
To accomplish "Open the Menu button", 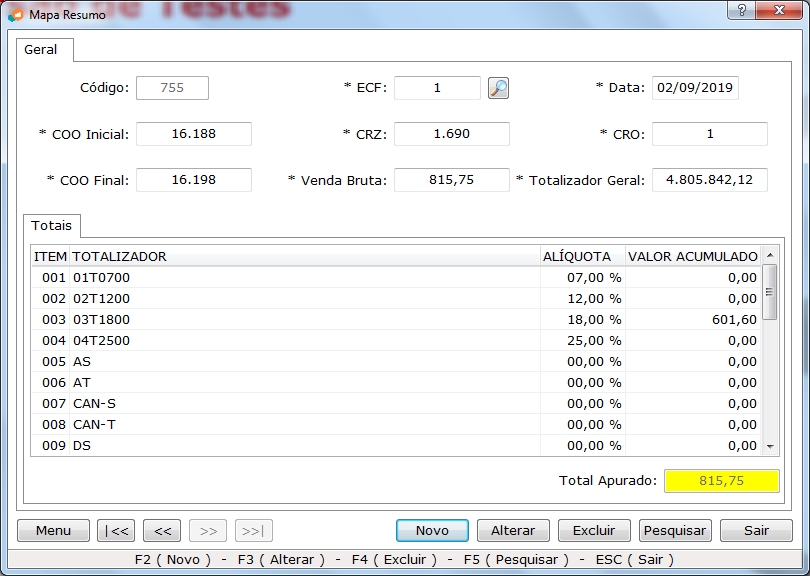I will 53,531.
